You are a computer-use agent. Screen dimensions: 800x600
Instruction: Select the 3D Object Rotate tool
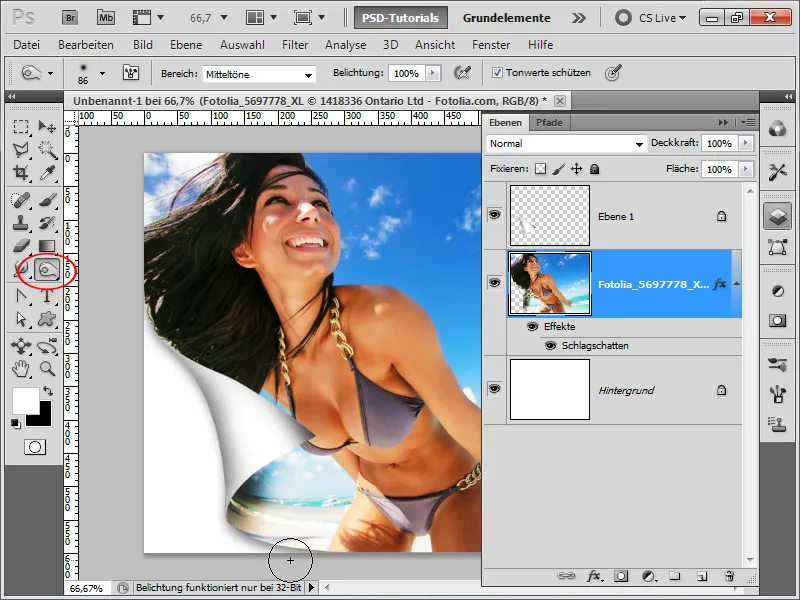point(20,346)
